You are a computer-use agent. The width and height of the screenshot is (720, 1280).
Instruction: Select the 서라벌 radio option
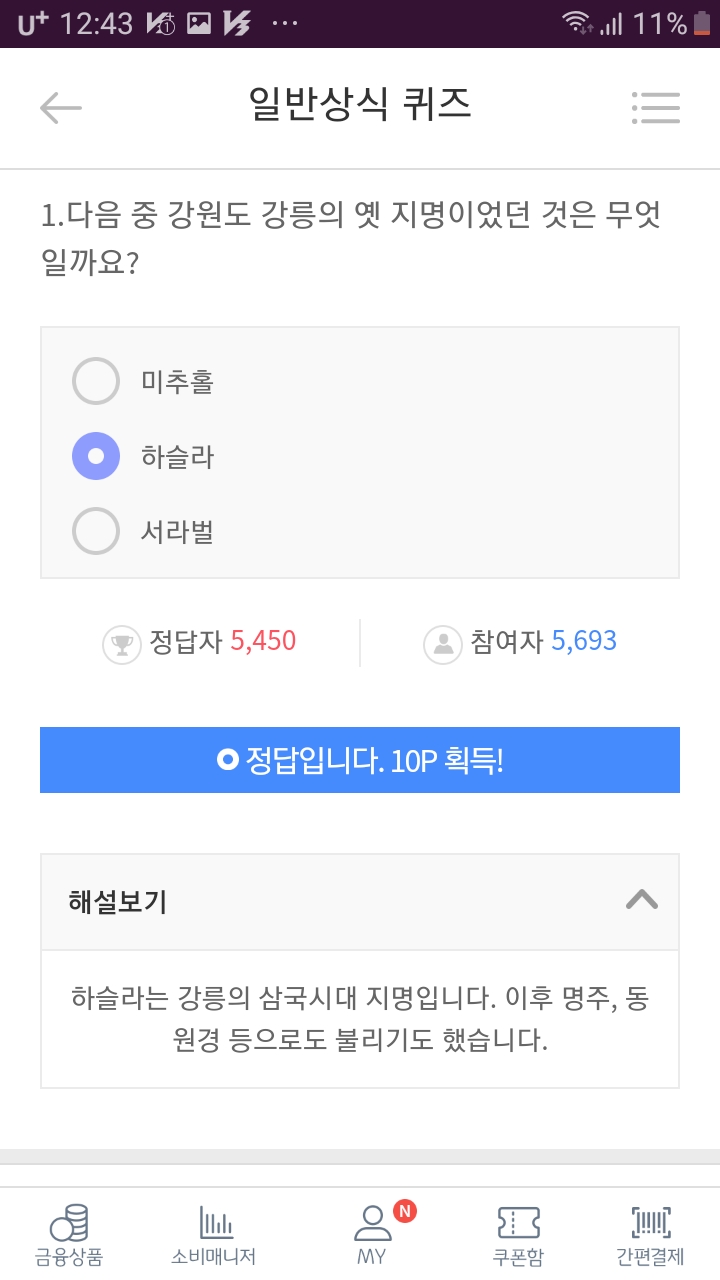click(x=96, y=531)
